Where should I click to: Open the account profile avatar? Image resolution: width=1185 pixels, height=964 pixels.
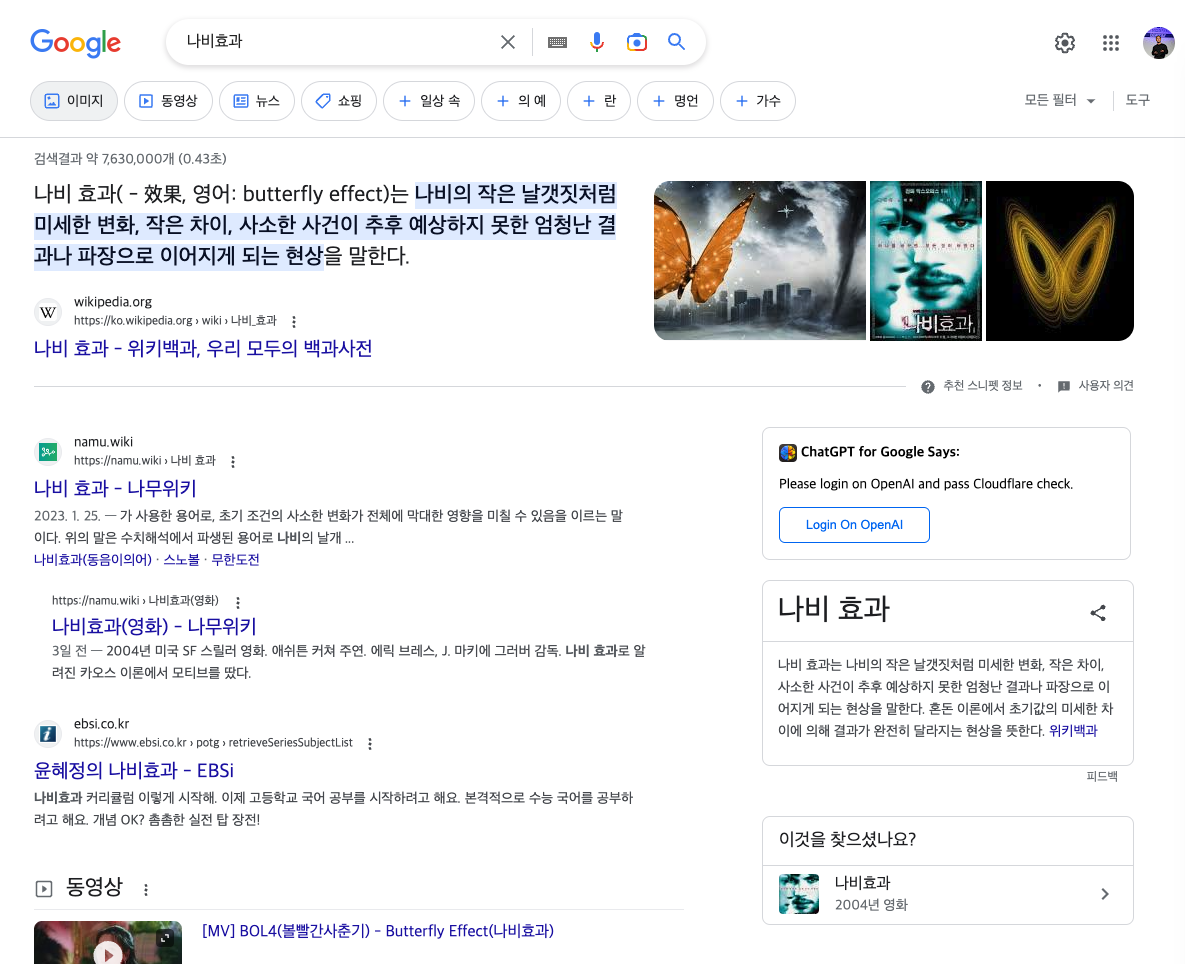click(x=1159, y=43)
